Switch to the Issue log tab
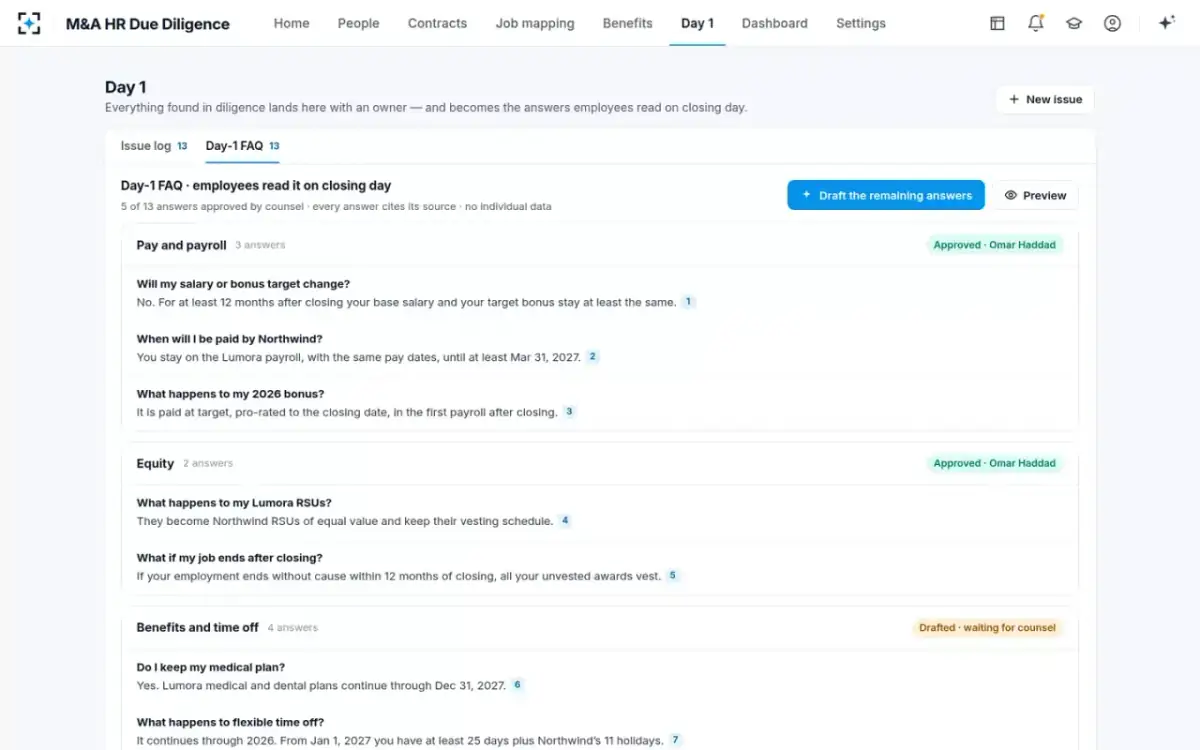 pyautogui.click(x=154, y=146)
